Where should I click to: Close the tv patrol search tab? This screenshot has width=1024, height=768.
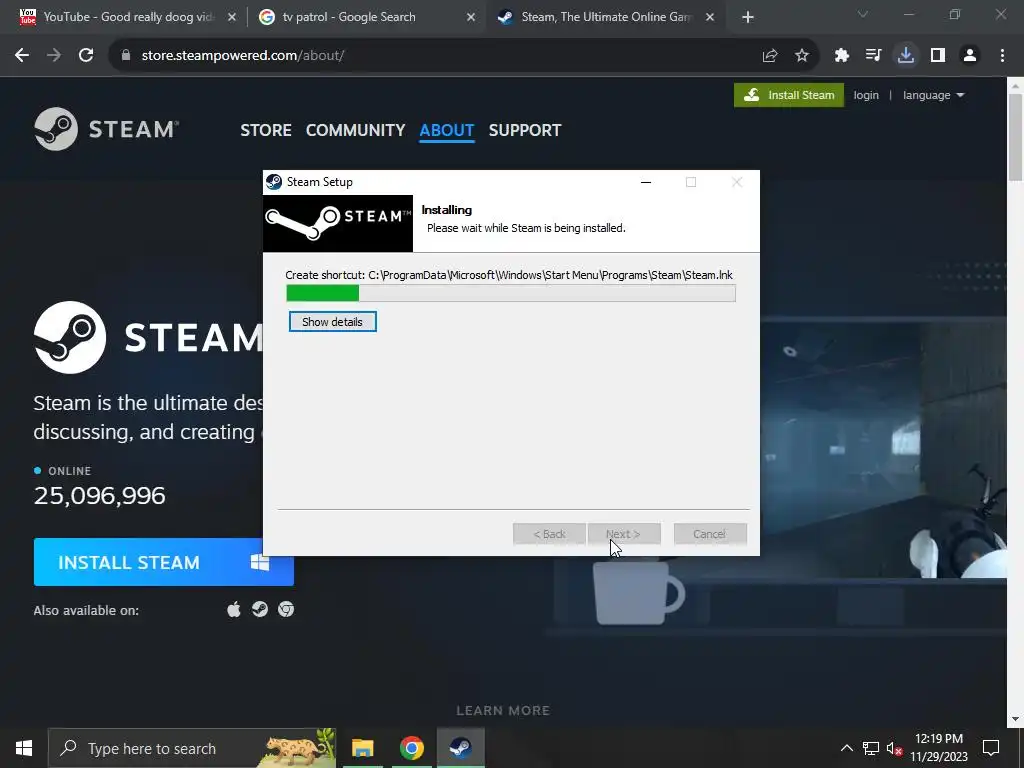[471, 18]
